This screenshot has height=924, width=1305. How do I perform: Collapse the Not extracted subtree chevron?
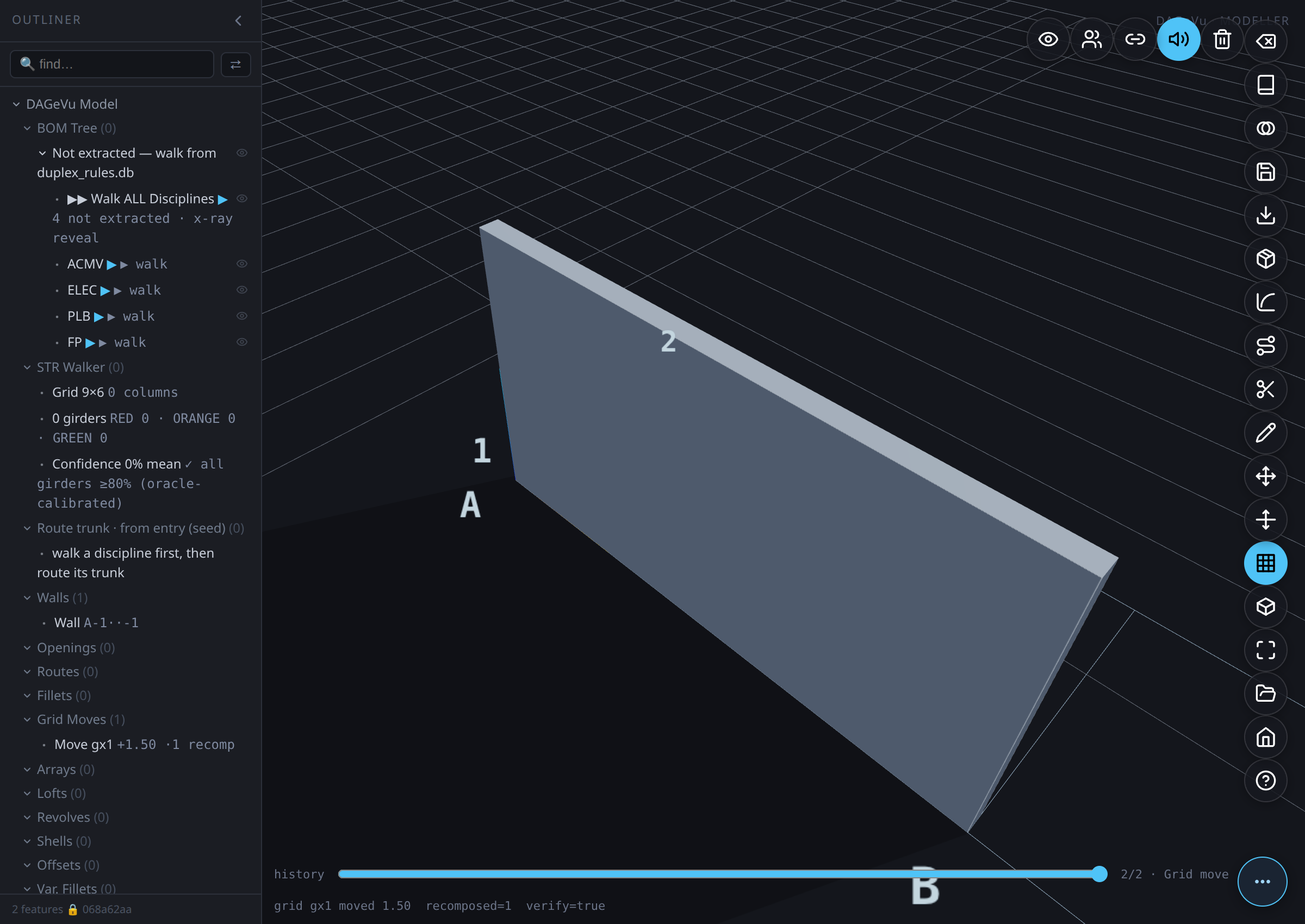point(42,154)
